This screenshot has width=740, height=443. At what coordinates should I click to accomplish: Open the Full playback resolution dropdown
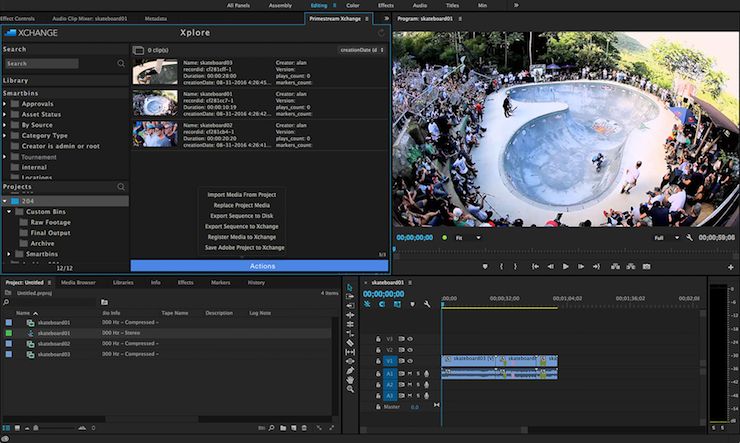click(x=666, y=238)
